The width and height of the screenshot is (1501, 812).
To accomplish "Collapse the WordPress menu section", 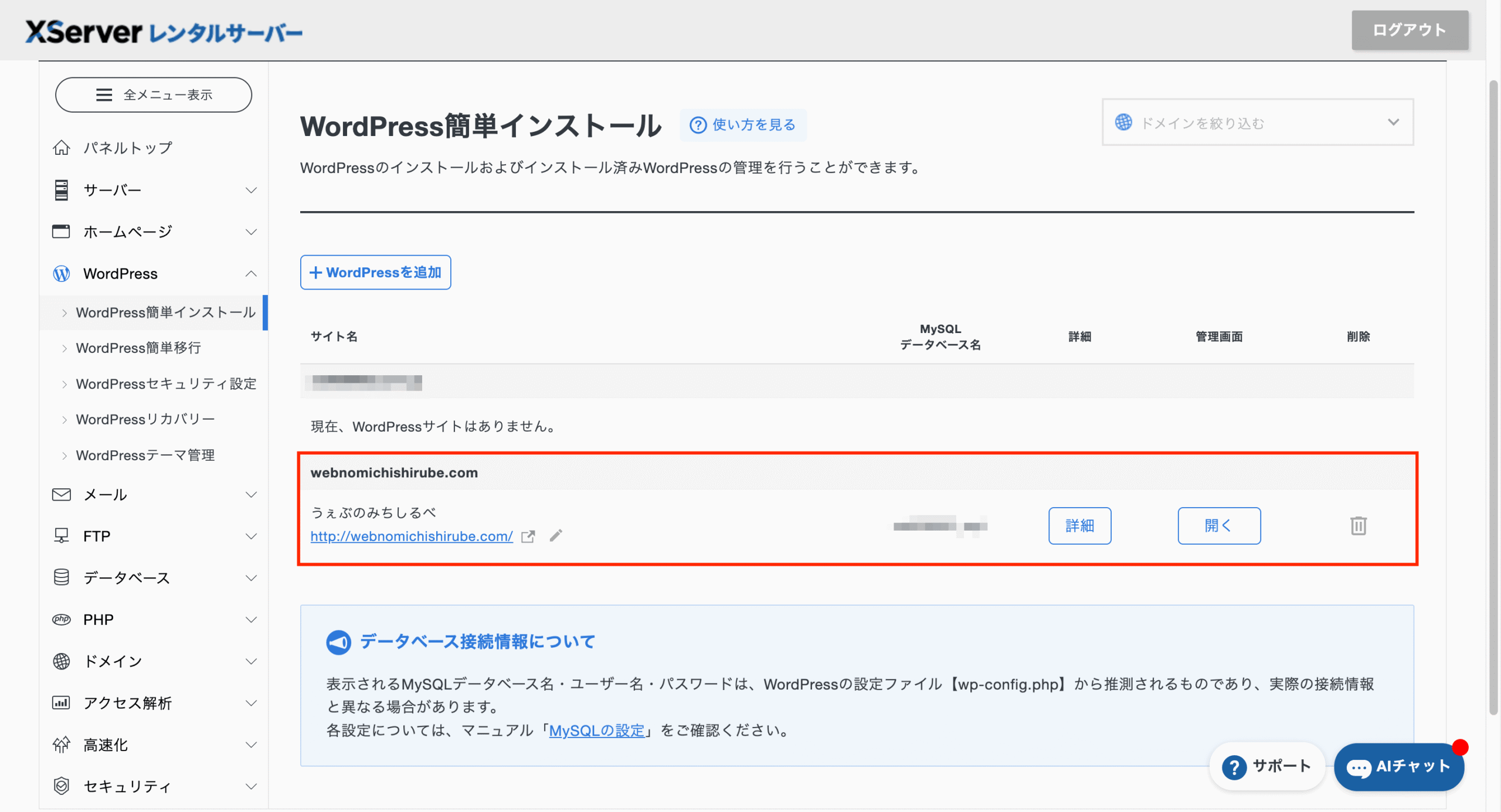I will pos(251,274).
